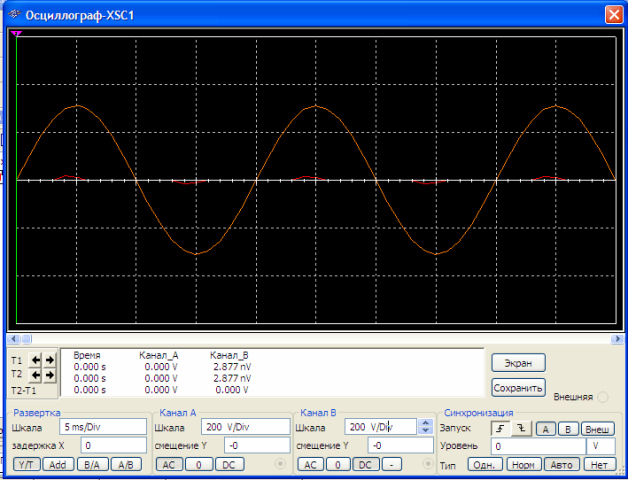Set Channel B coupling to DC
Screen dimensions: 628x480
365,465
